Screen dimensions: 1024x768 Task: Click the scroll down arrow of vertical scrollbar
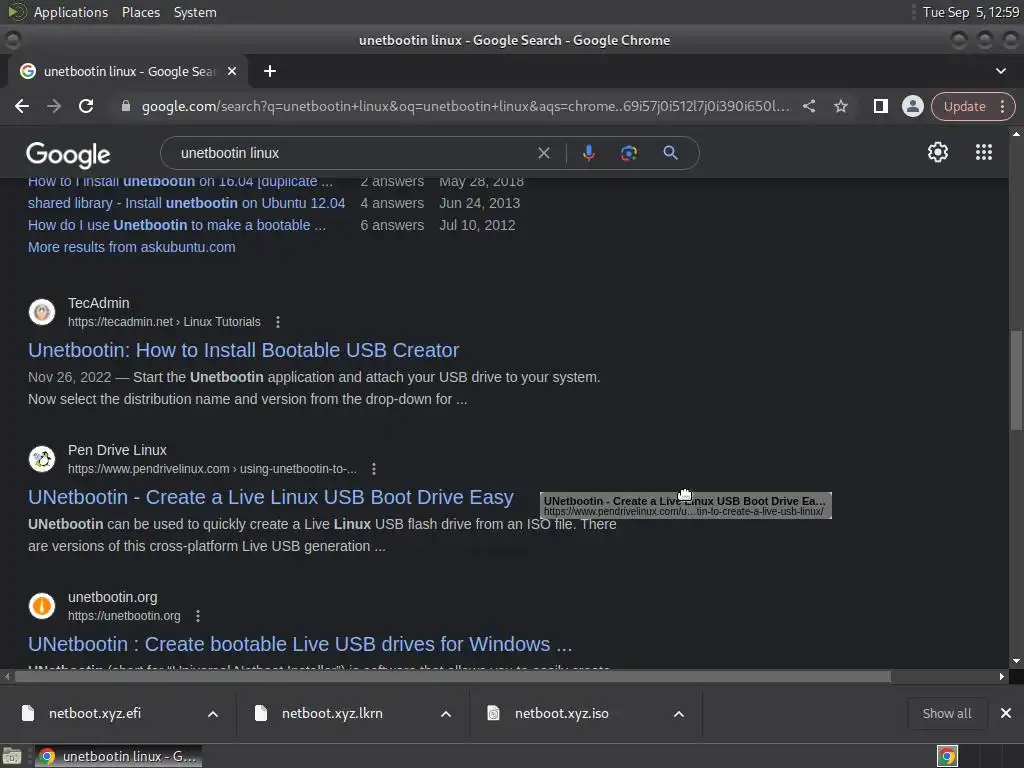click(1016, 661)
